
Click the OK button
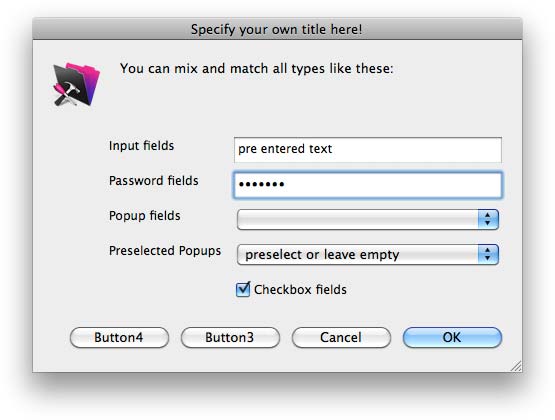coord(452,337)
